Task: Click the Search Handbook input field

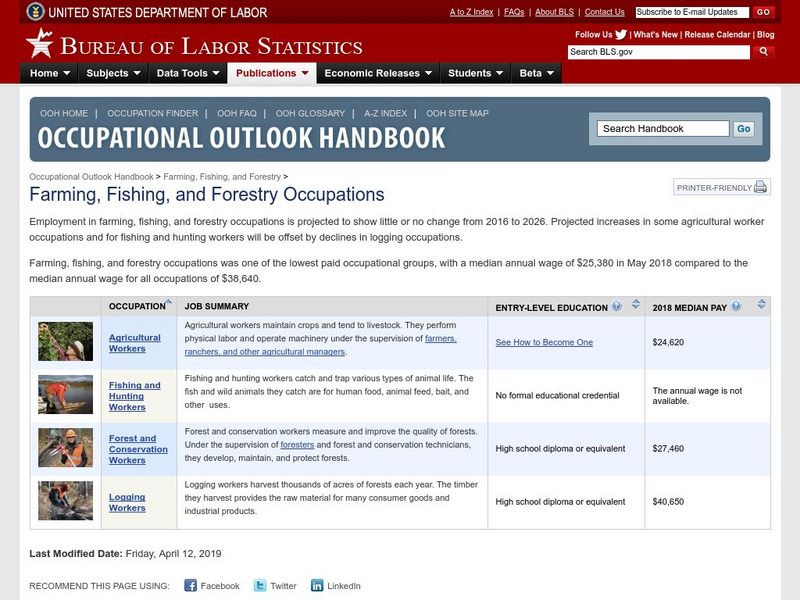Action: (x=663, y=129)
